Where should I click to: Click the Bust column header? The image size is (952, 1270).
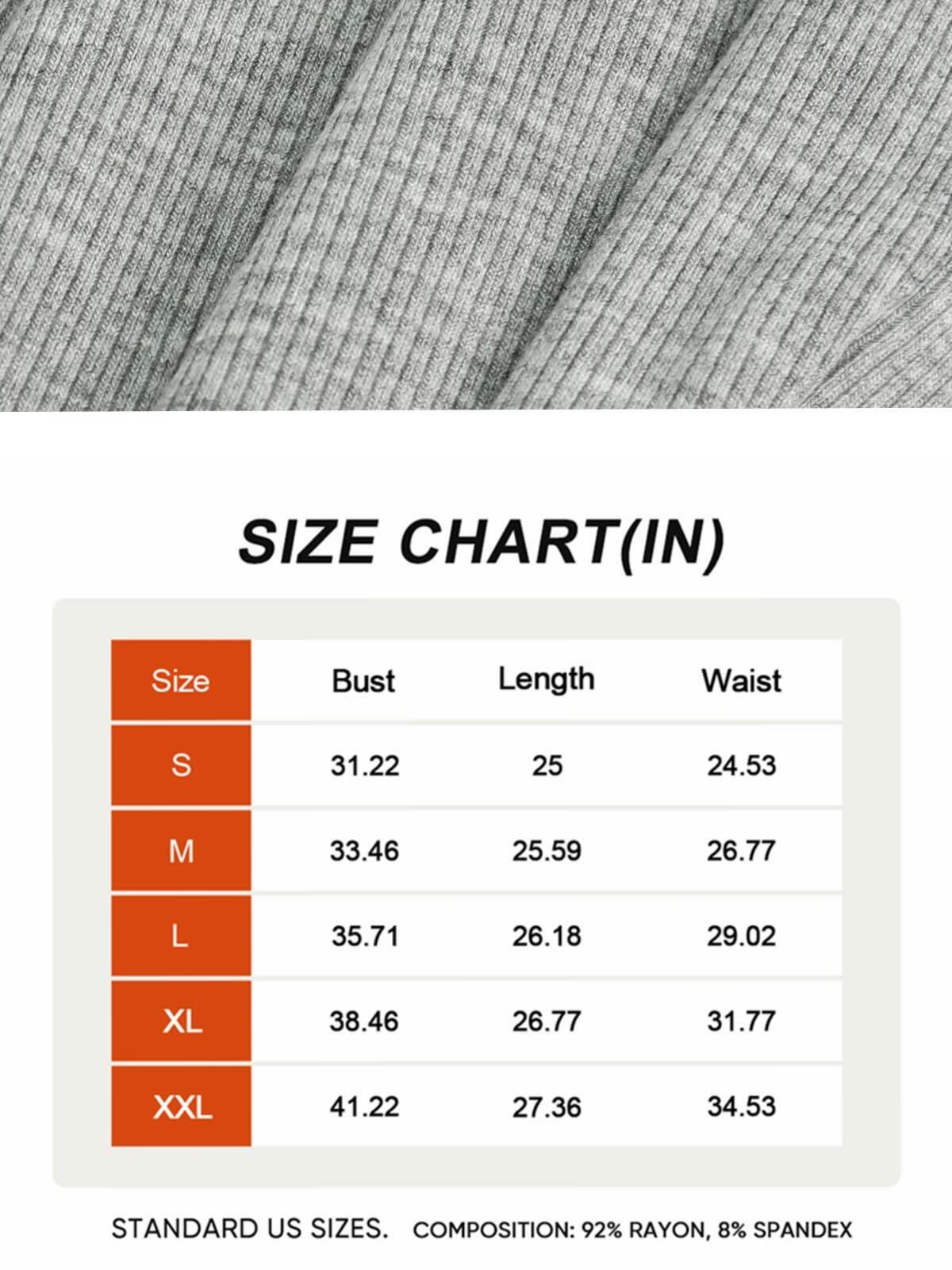pyautogui.click(x=363, y=681)
